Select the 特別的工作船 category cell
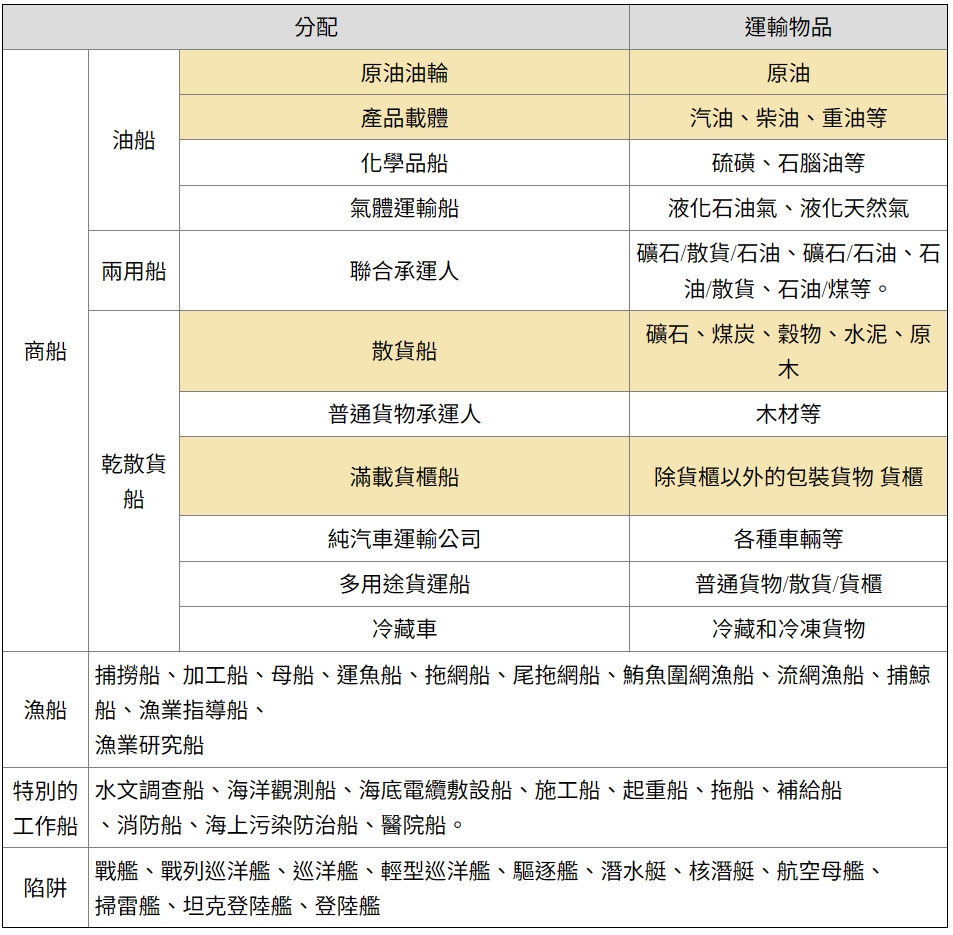 (x=46, y=808)
